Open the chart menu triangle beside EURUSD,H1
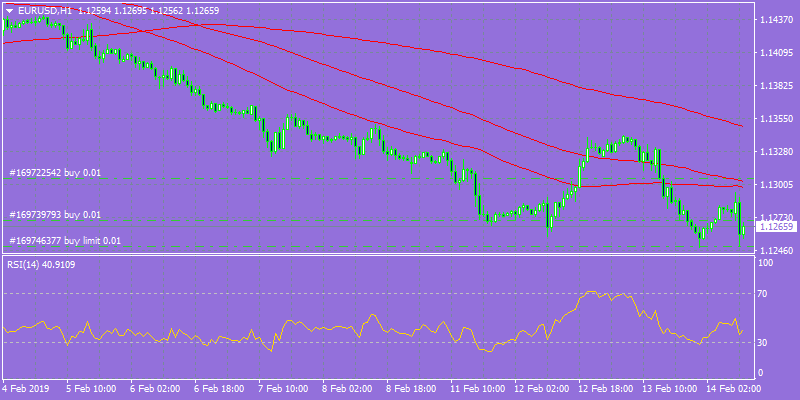The height and width of the screenshot is (400, 800). 10,10
